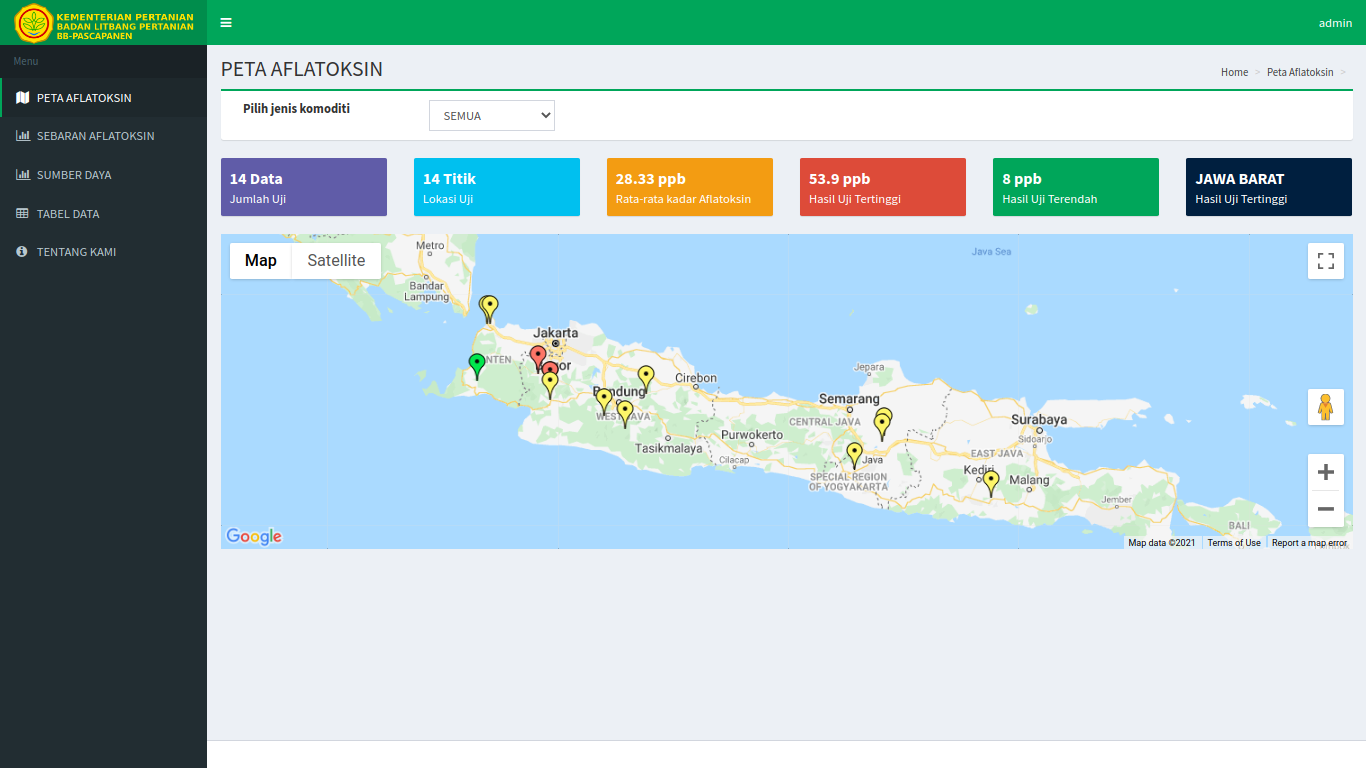This screenshot has width=1366, height=768.
Task: Switch the map to Satellite view
Action: tap(336, 261)
